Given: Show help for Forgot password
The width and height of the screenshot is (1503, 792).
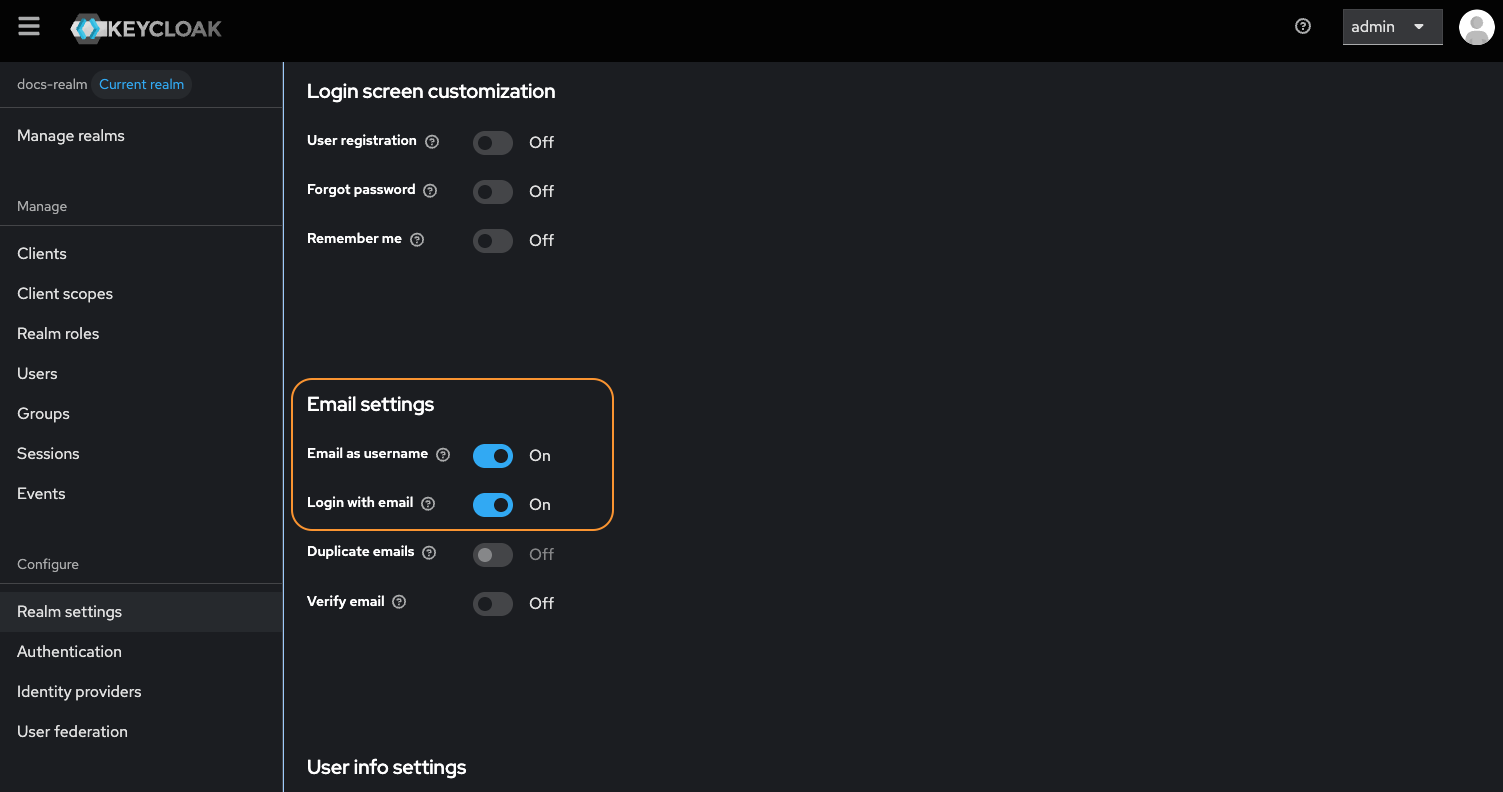Looking at the screenshot, I should click(430, 191).
